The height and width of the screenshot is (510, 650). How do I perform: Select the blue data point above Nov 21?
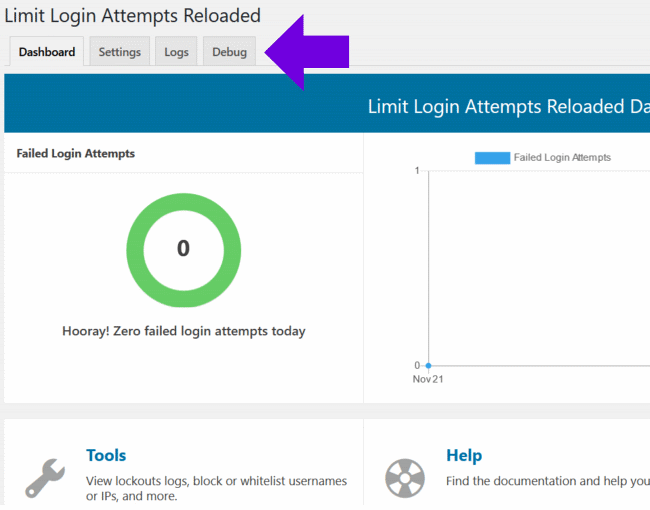click(x=429, y=365)
